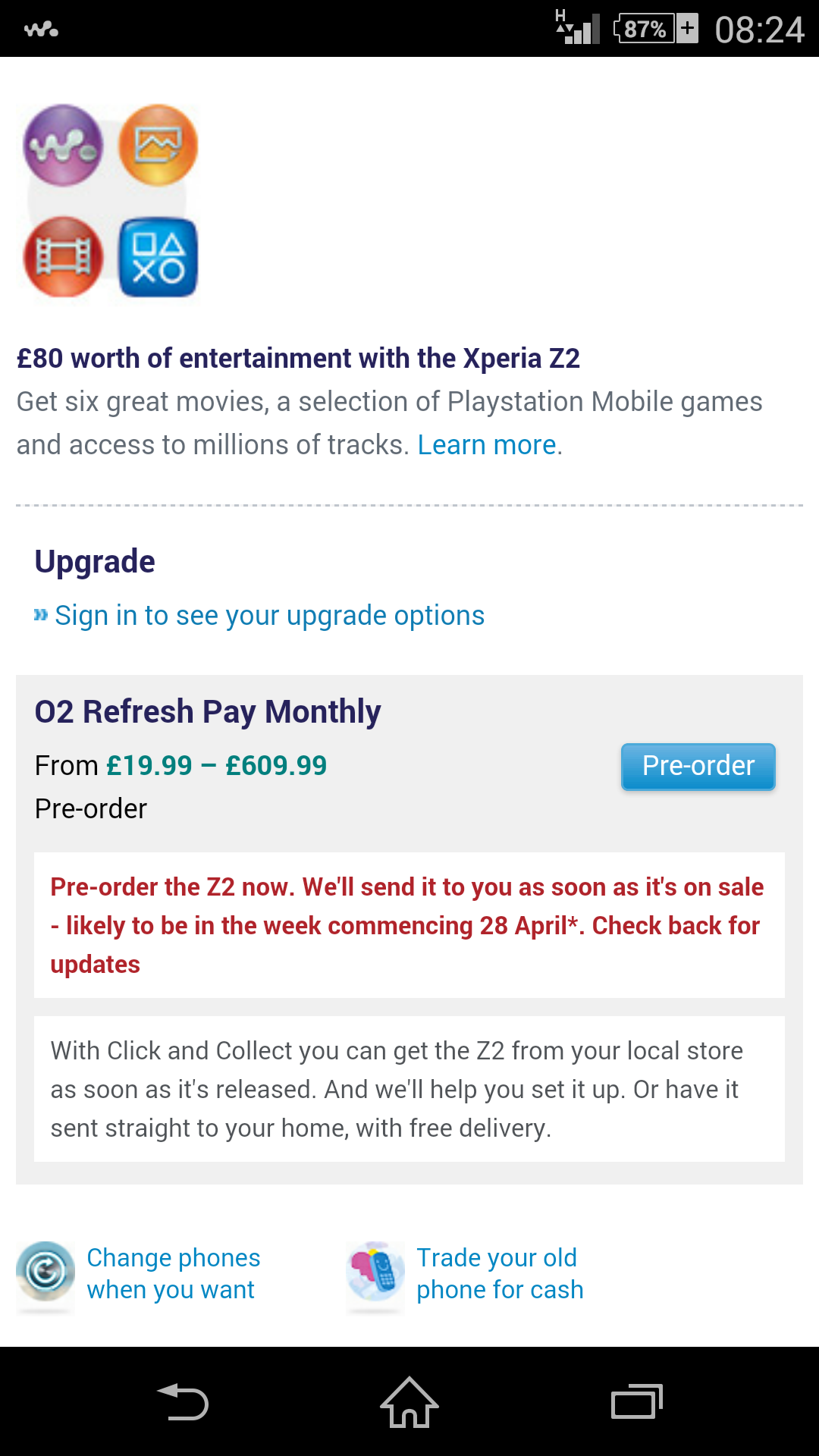
Task: Tap the battery 87% indicator
Action: 656,29
